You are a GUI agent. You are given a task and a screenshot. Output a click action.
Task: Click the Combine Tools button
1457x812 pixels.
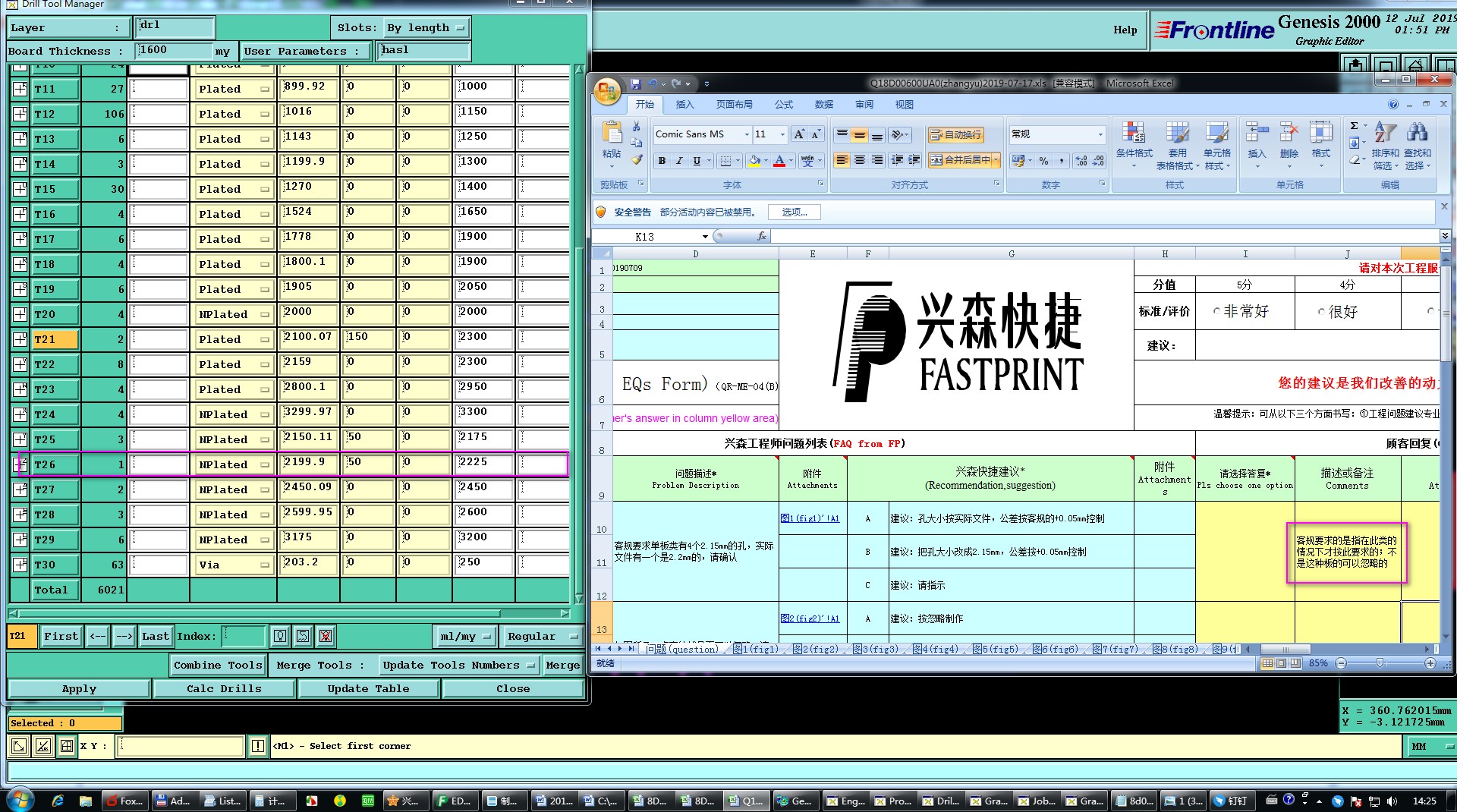pos(218,665)
